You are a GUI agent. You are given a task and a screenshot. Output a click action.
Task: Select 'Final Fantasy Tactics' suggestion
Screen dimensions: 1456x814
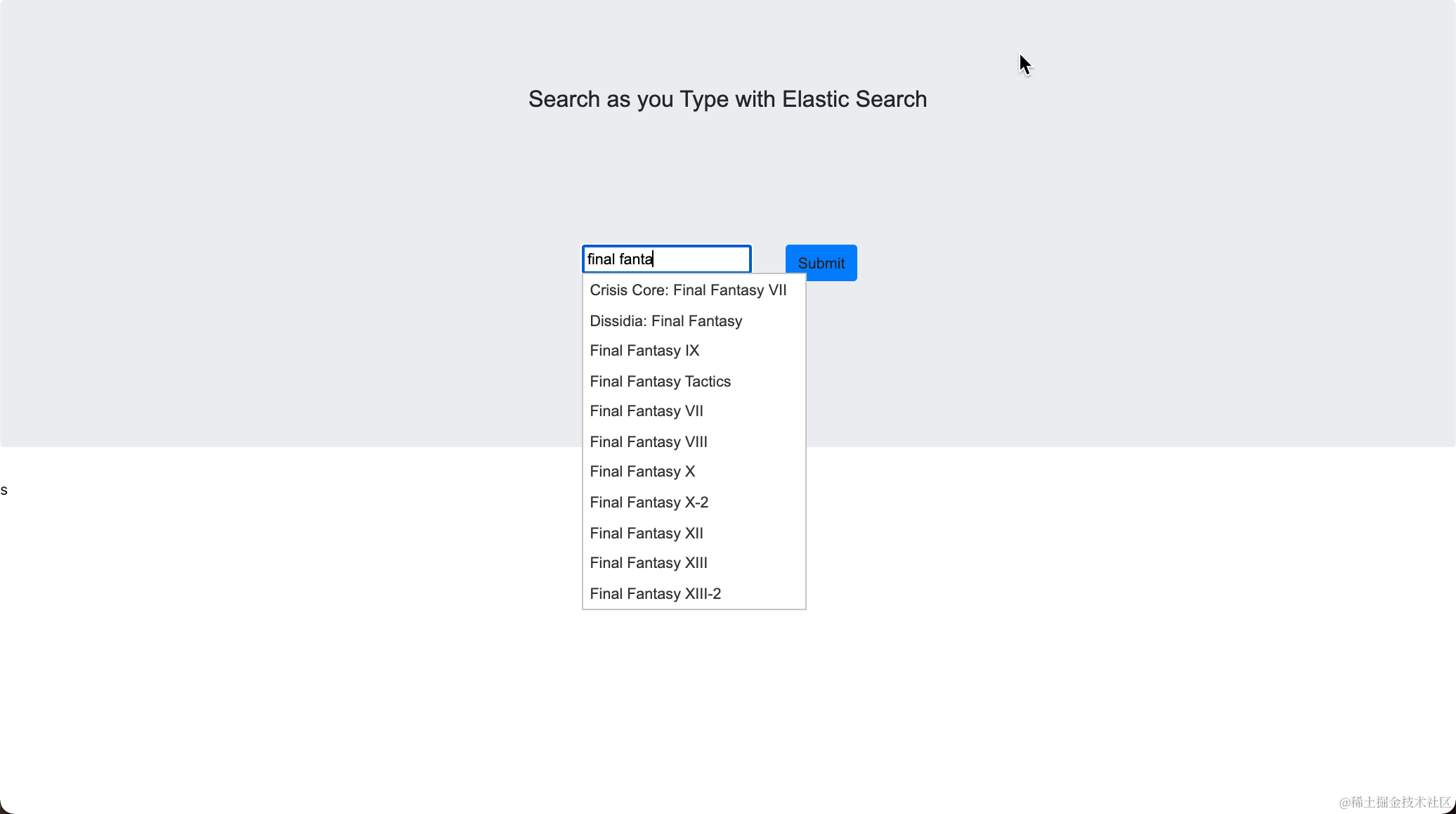[x=660, y=382]
